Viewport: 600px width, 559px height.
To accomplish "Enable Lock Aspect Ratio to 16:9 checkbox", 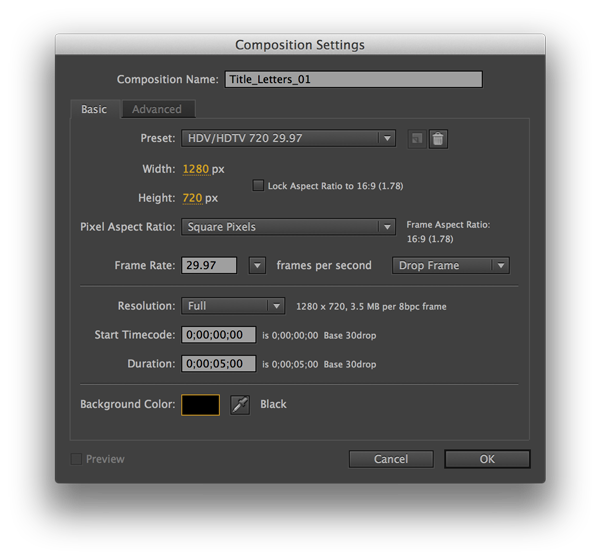I will [259, 186].
